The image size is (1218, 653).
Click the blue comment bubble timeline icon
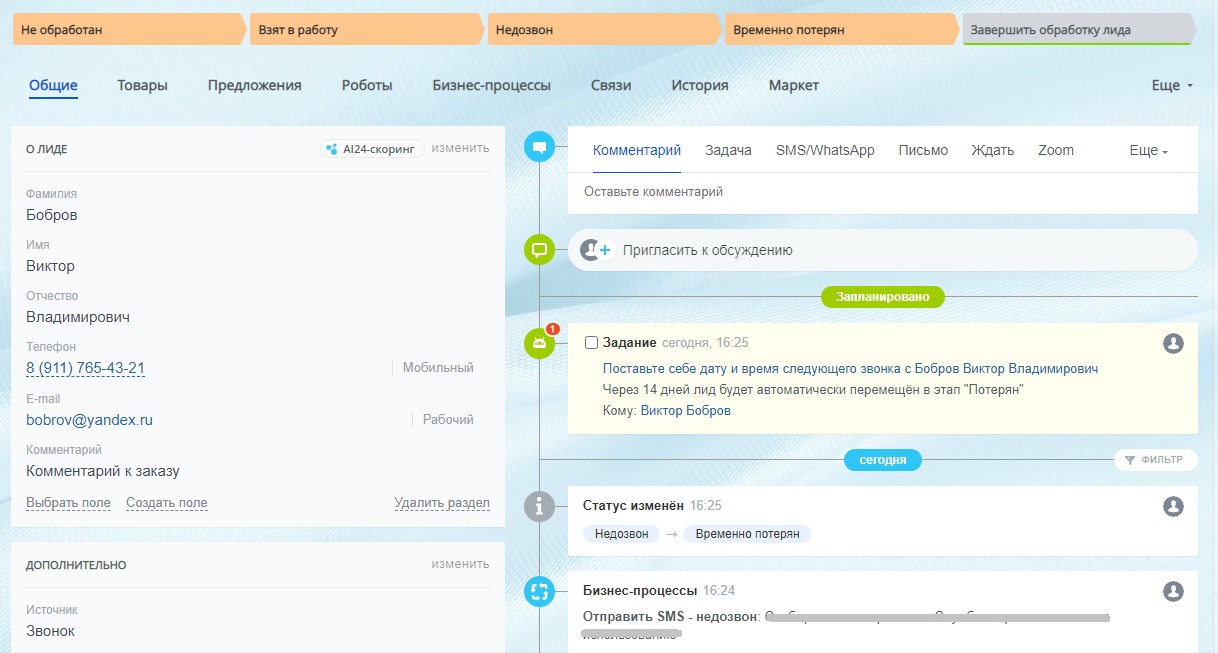click(540, 148)
